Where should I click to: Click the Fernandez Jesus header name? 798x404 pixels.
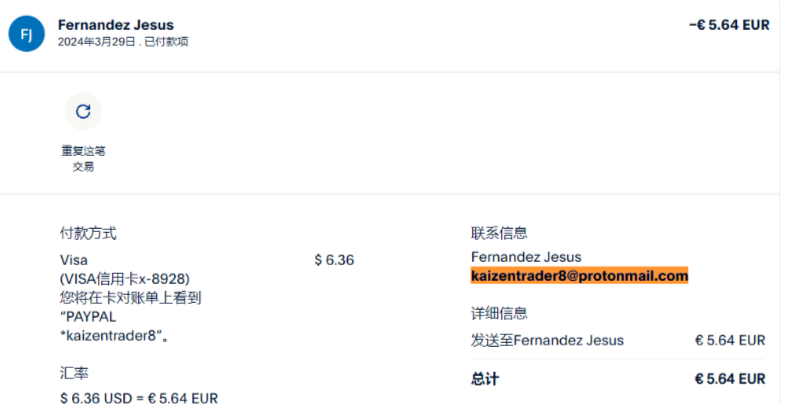click(115, 25)
